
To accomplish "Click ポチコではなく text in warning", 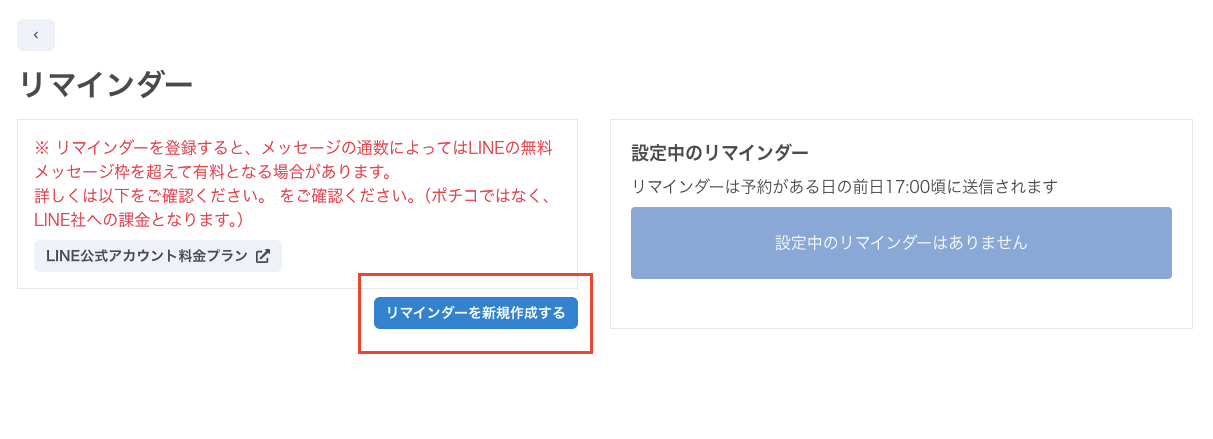I will [x=490, y=195].
